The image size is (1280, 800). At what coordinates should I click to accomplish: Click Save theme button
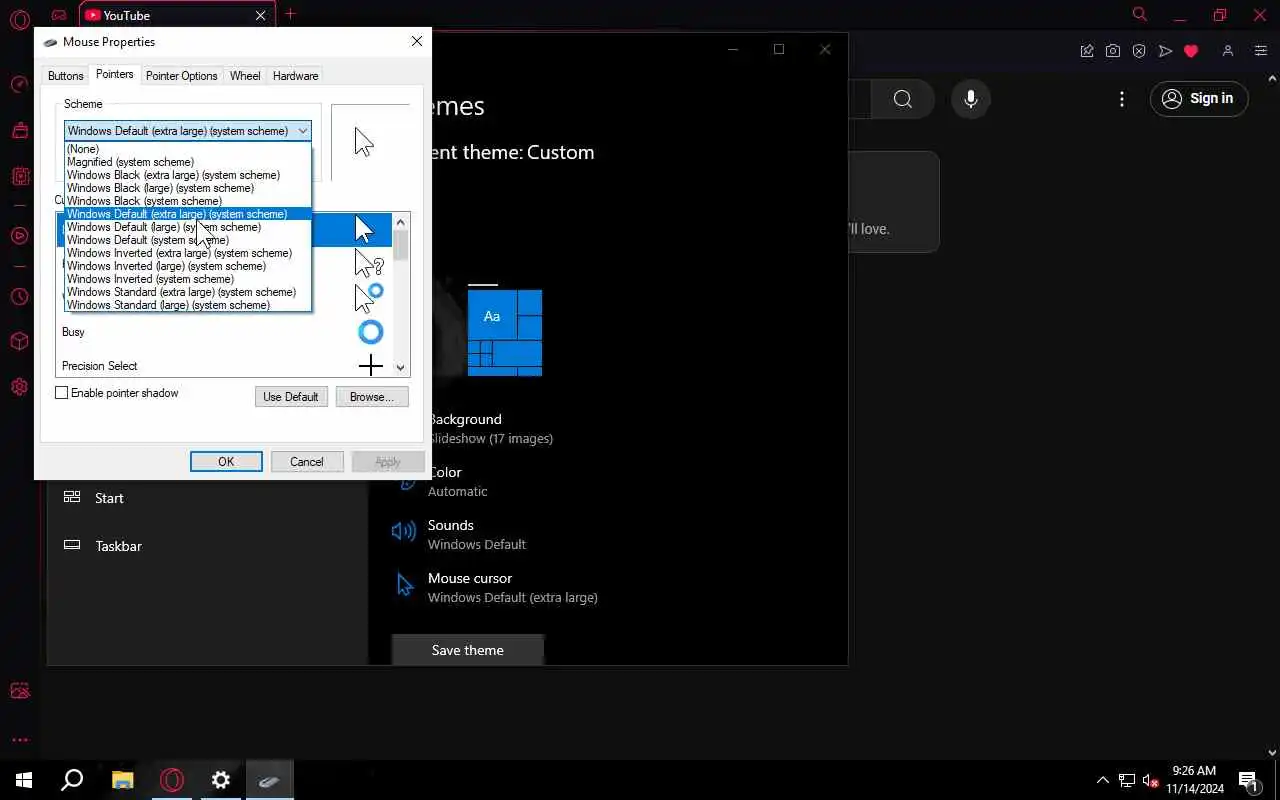coord(468,650)
